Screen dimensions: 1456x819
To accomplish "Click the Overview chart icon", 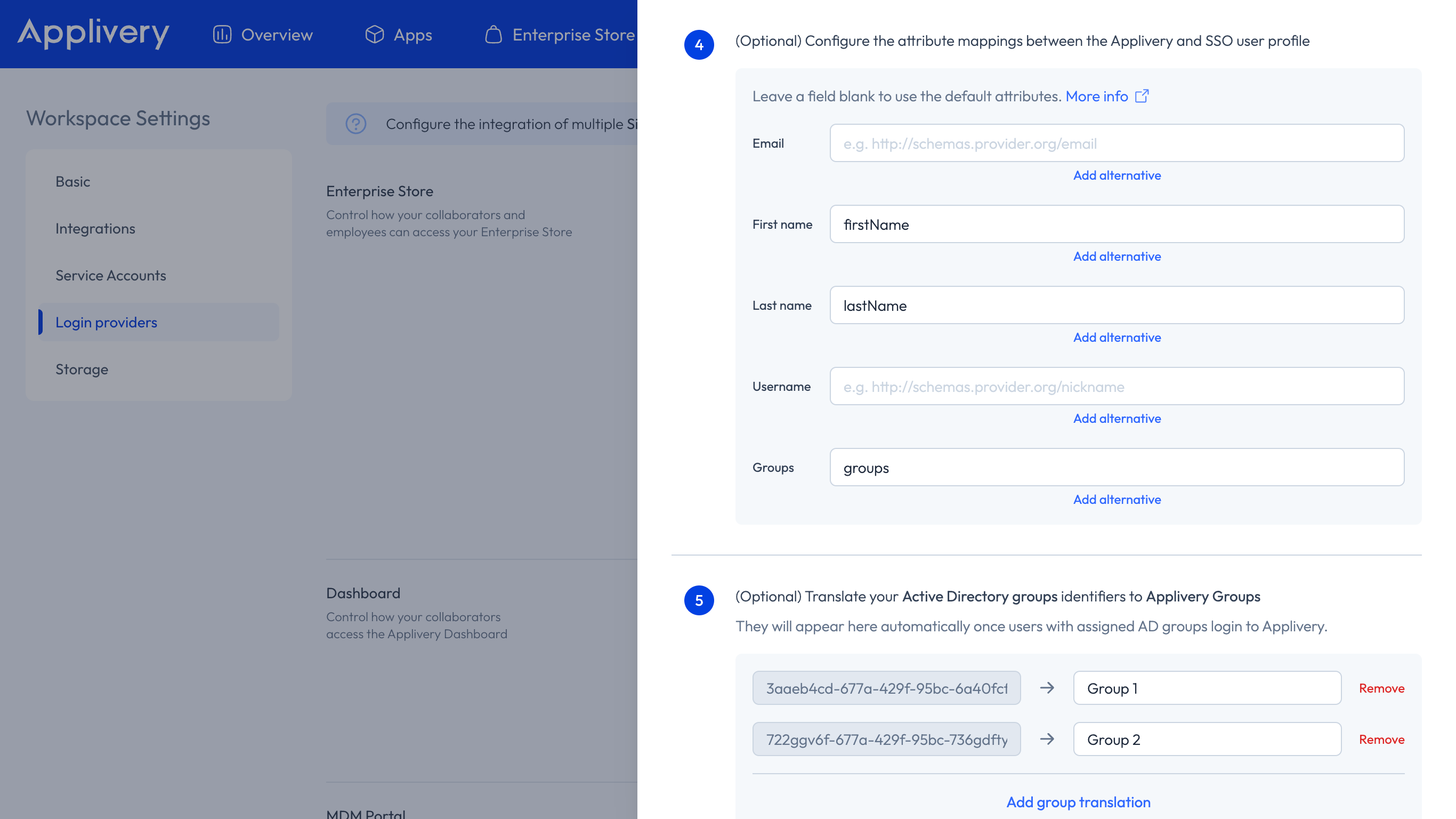I will pyautogui.click(x=222, y=35).
